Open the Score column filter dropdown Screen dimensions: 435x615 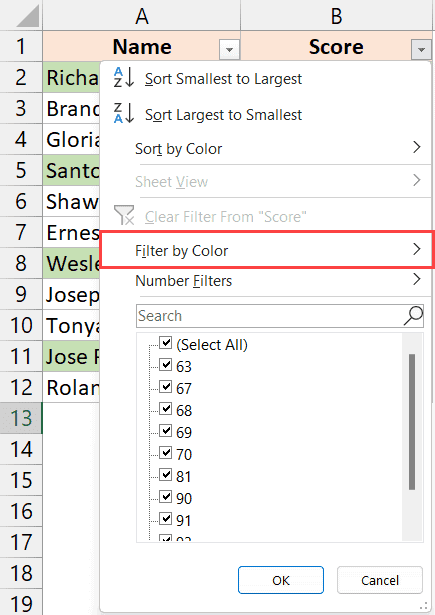pos(422,50)
